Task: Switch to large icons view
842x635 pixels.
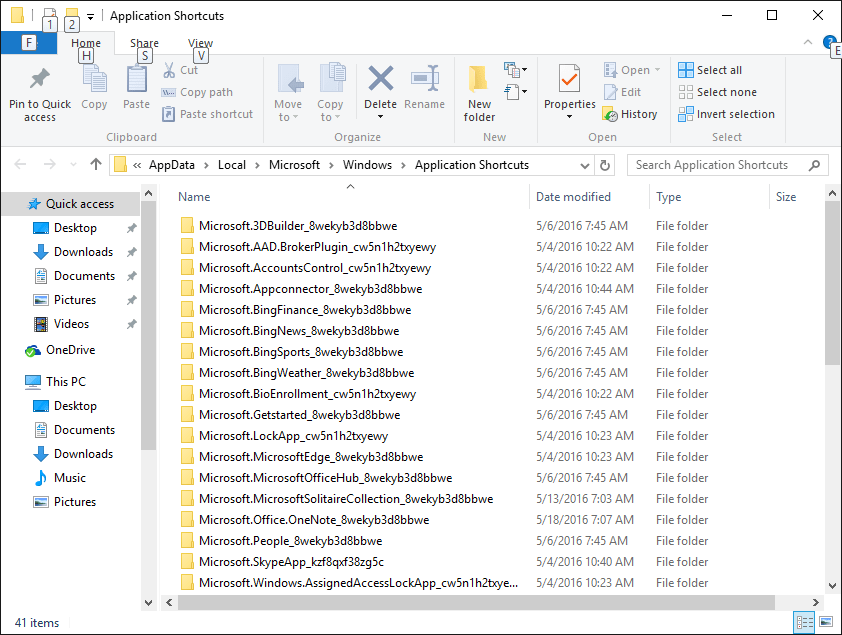Action: click(x=826, y=622)
